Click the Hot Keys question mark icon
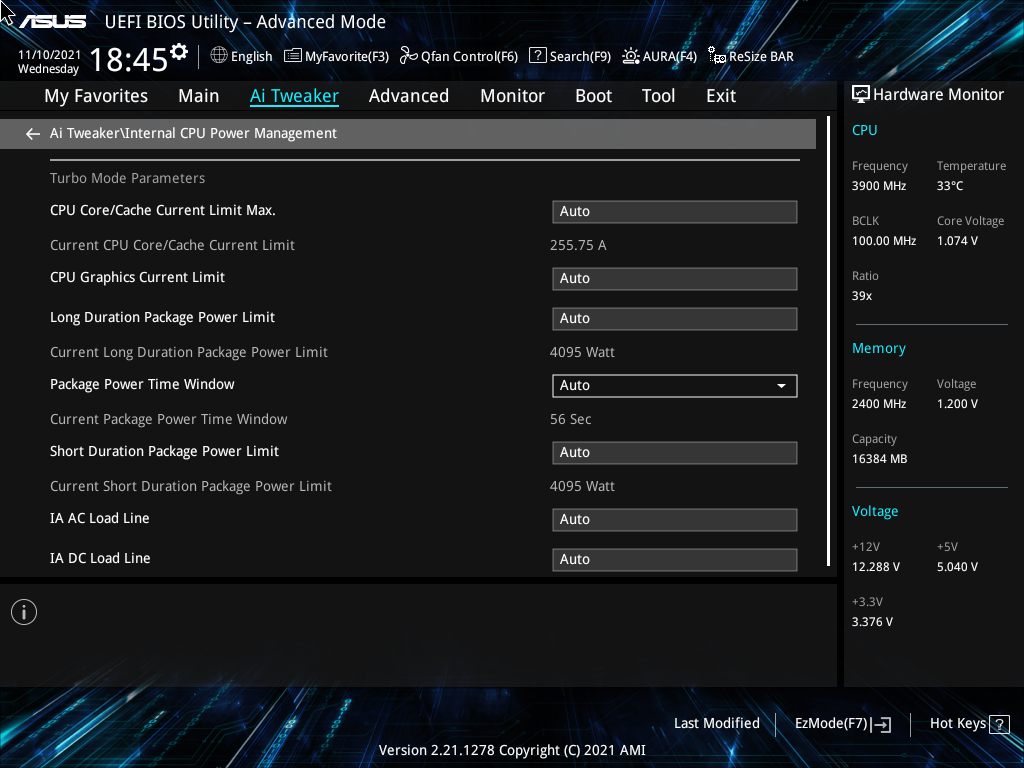The width and height of the screenshot is (1024, 768). pos(999,724)
